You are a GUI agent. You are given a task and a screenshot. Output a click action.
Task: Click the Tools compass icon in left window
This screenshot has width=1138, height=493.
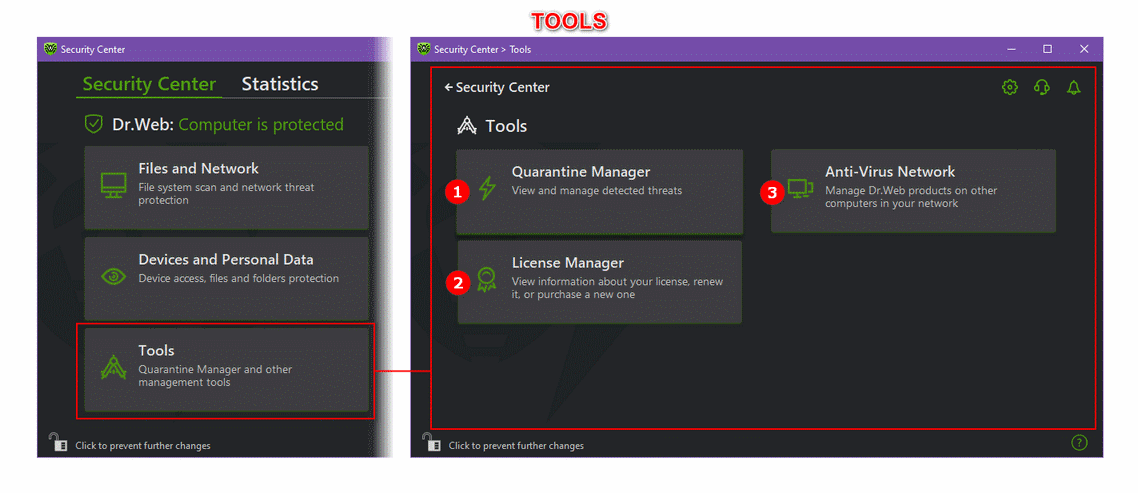tap(113, 368)
